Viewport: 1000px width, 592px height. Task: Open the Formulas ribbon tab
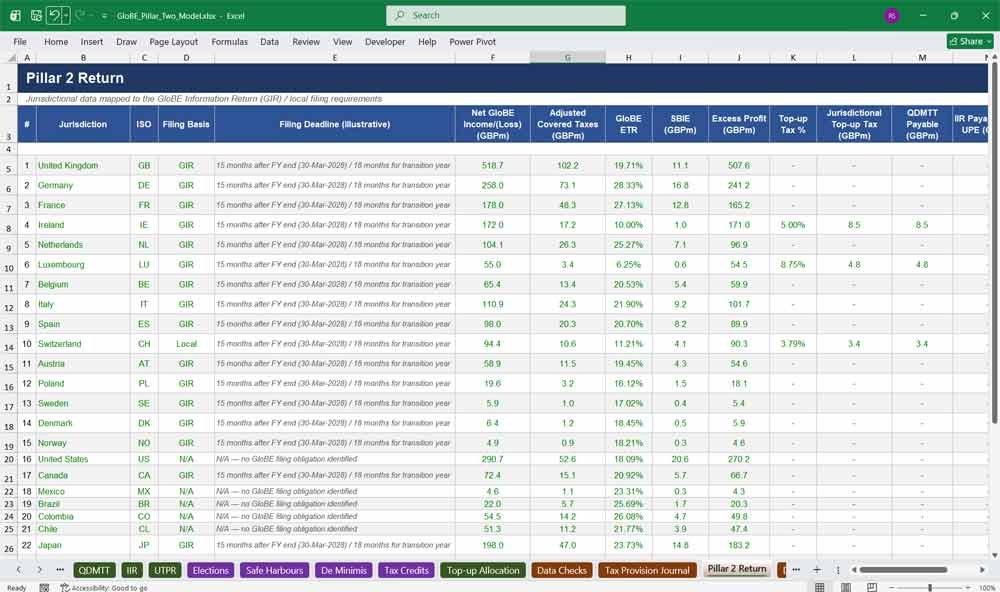pyautogui.click(x=230, y=41)
